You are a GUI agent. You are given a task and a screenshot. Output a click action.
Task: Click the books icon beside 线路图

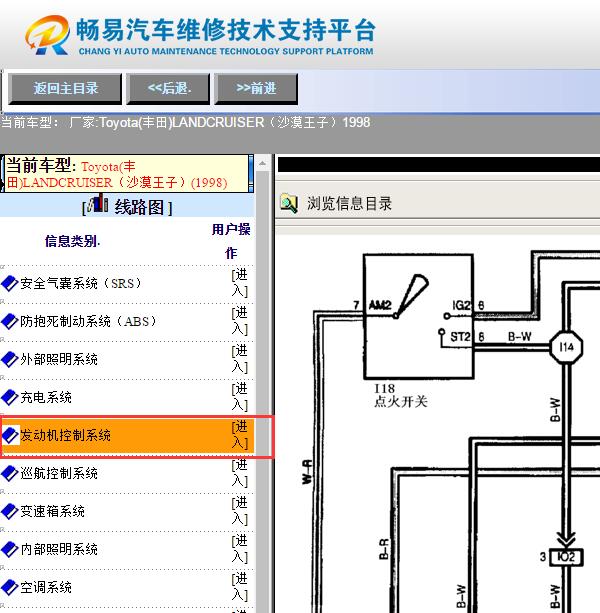98,203
